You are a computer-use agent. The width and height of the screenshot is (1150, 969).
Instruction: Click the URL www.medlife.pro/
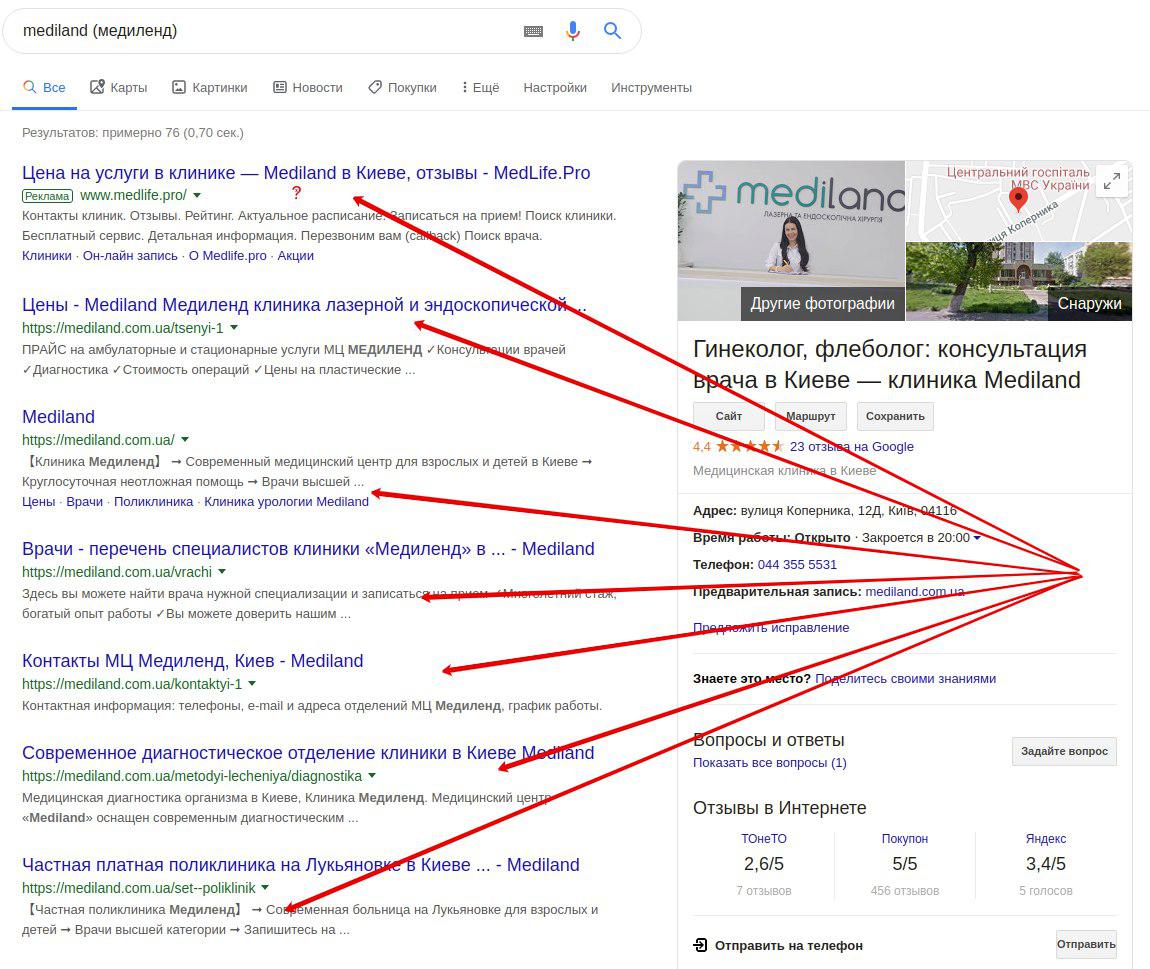click(133, 195)
